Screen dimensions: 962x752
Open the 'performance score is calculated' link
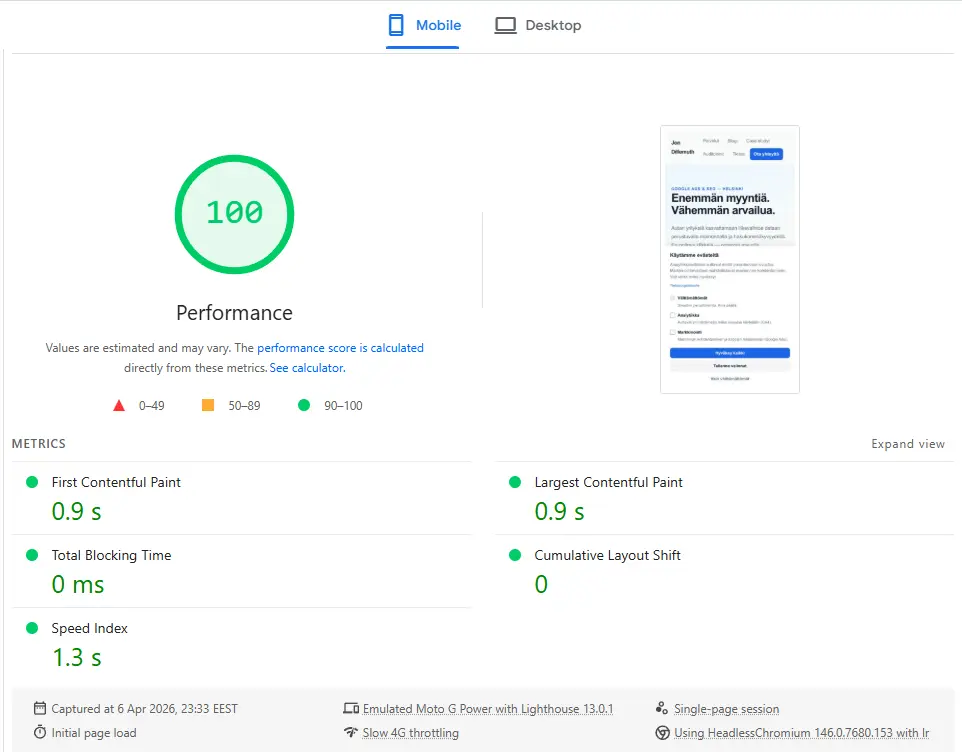pyautogui.click(x=340, y=348)
